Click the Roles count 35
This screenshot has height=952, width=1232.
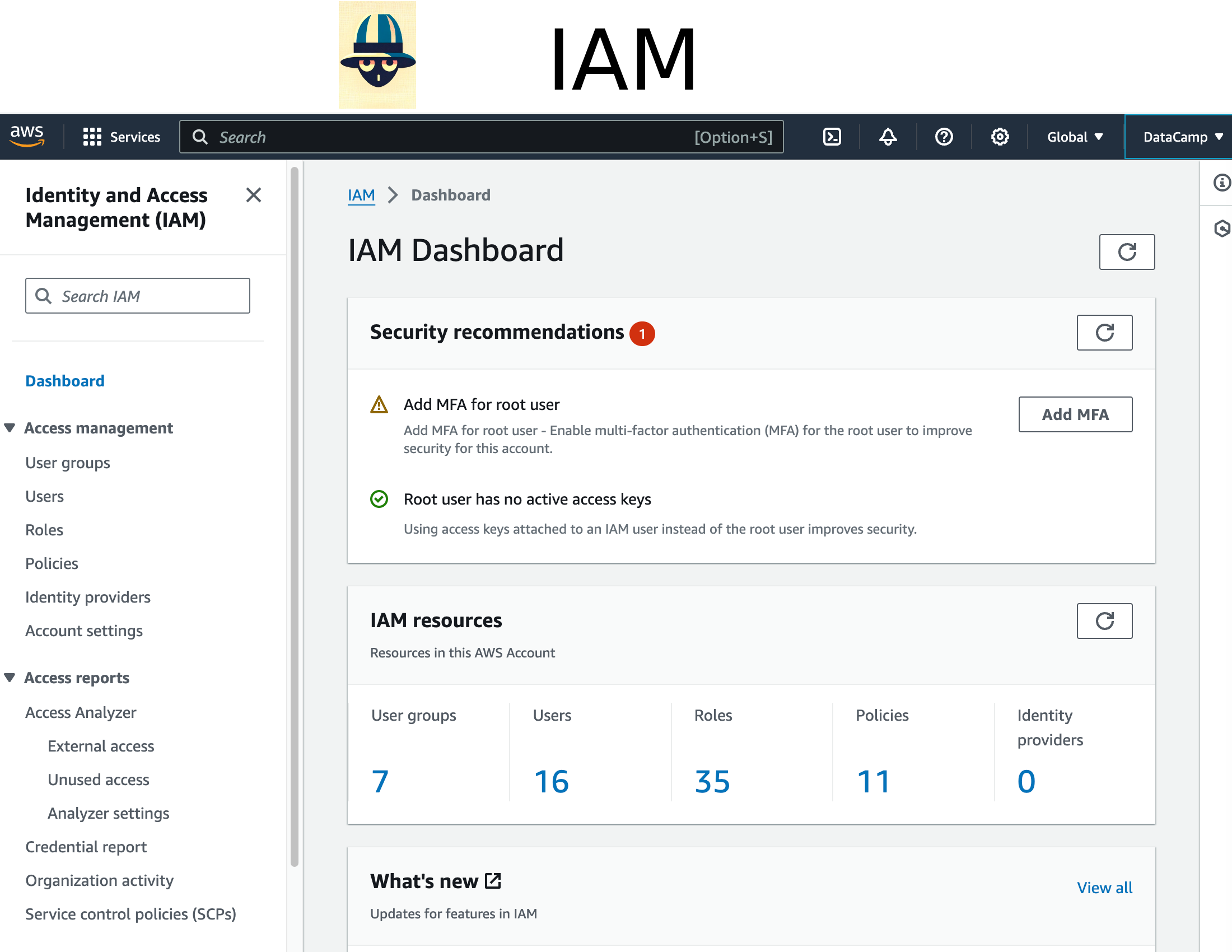tap(712, 782)
